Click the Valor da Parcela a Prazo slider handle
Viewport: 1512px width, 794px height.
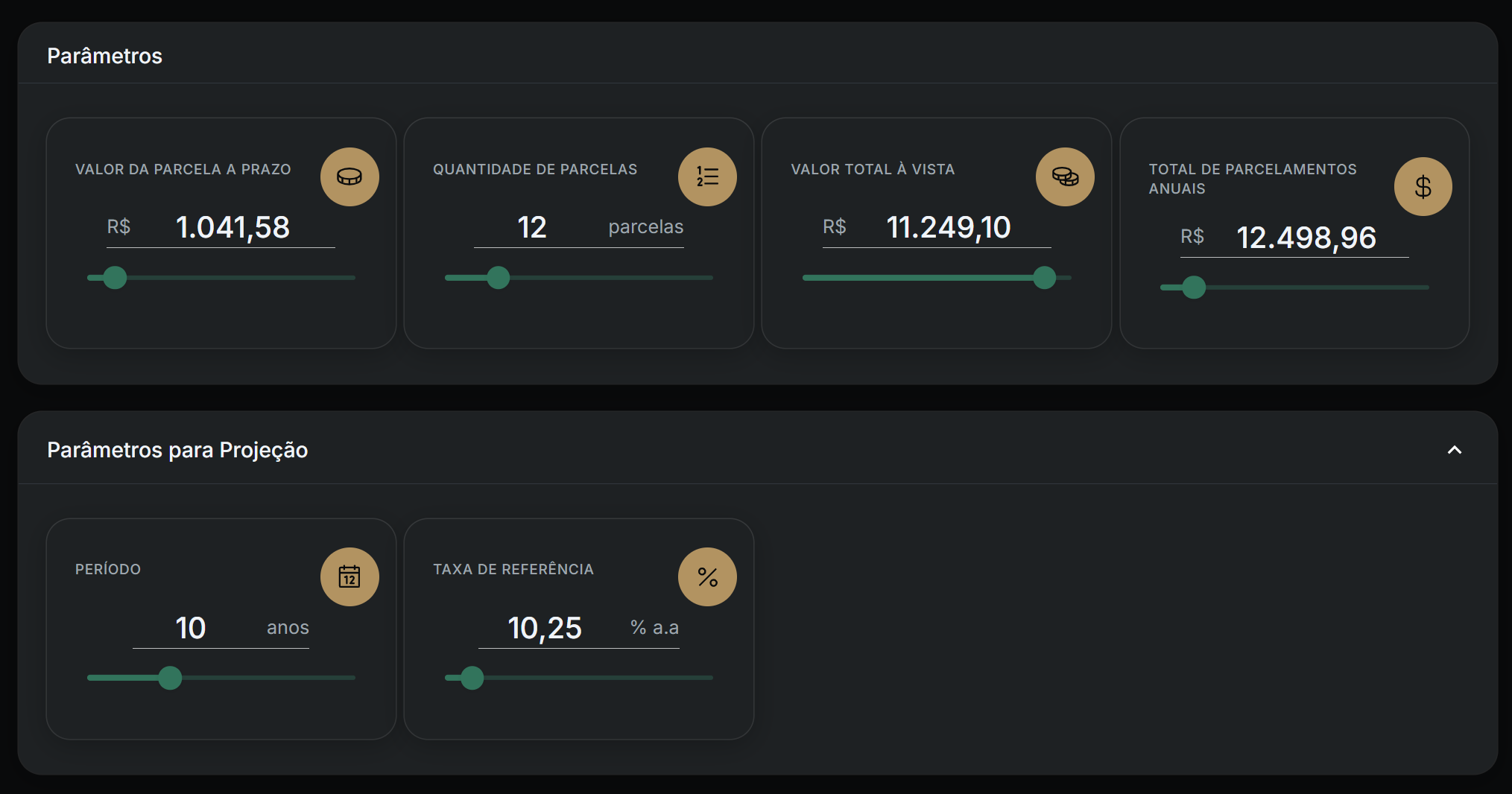(x=115, y=278)
